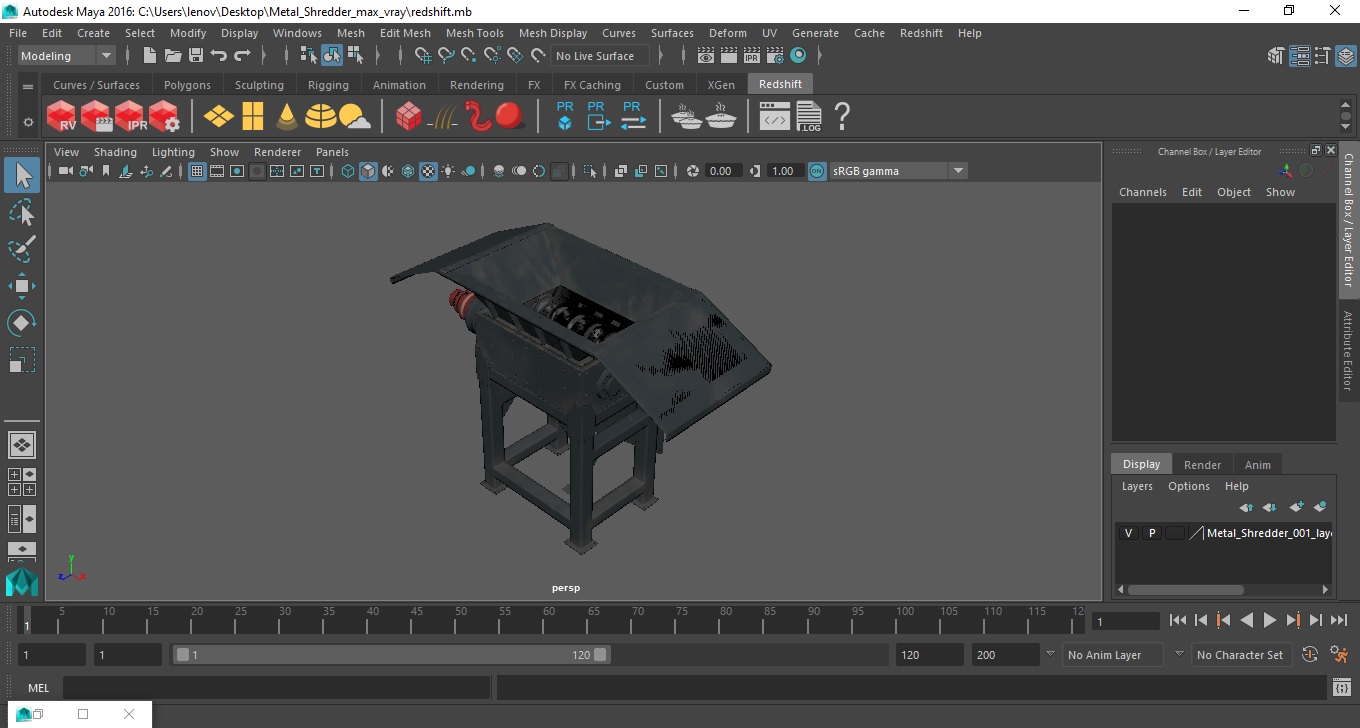Open Layers menu in layer editor
The width and height of the screenshot is (1360, 728).
(1137, 486)
